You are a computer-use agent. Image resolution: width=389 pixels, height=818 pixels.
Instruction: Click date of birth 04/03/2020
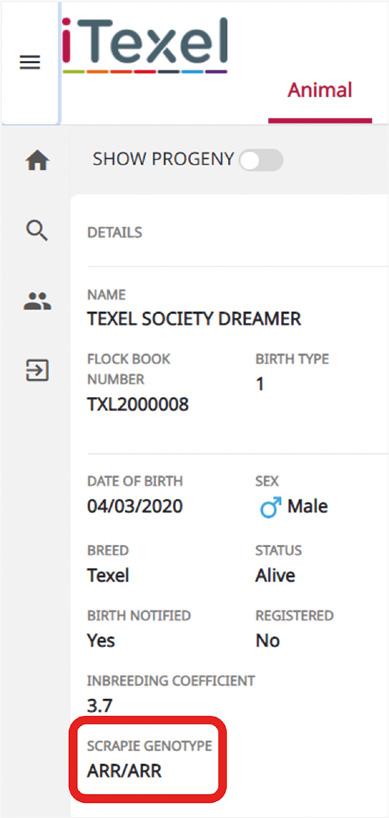(135, 506)
